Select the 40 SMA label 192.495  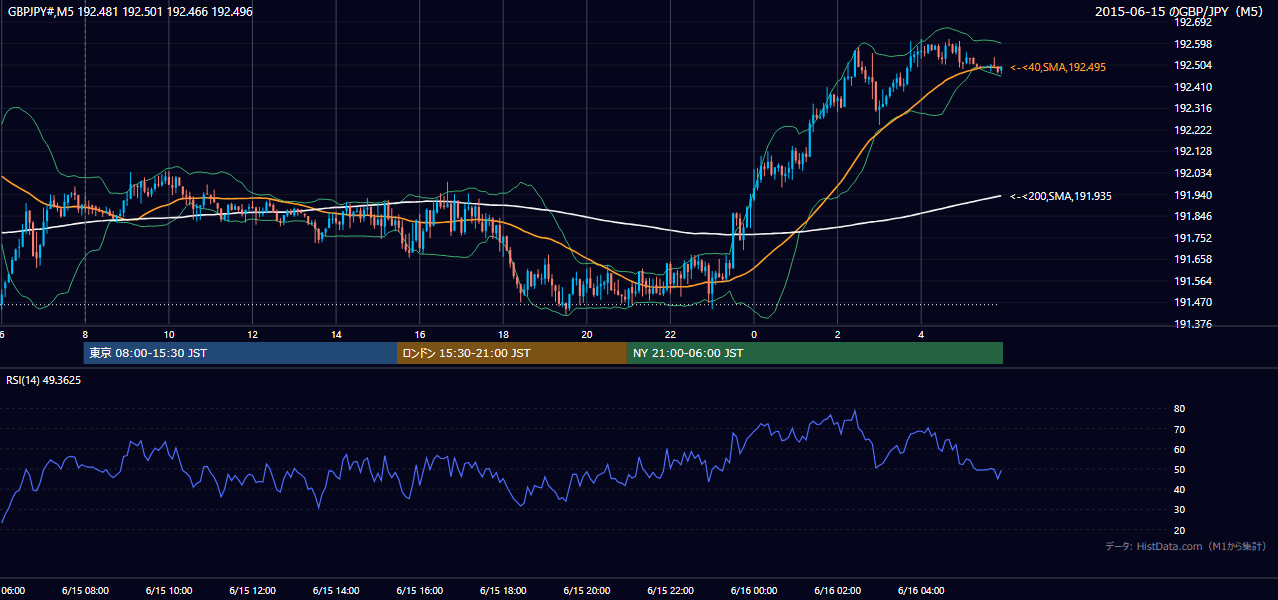point(1058,67)
